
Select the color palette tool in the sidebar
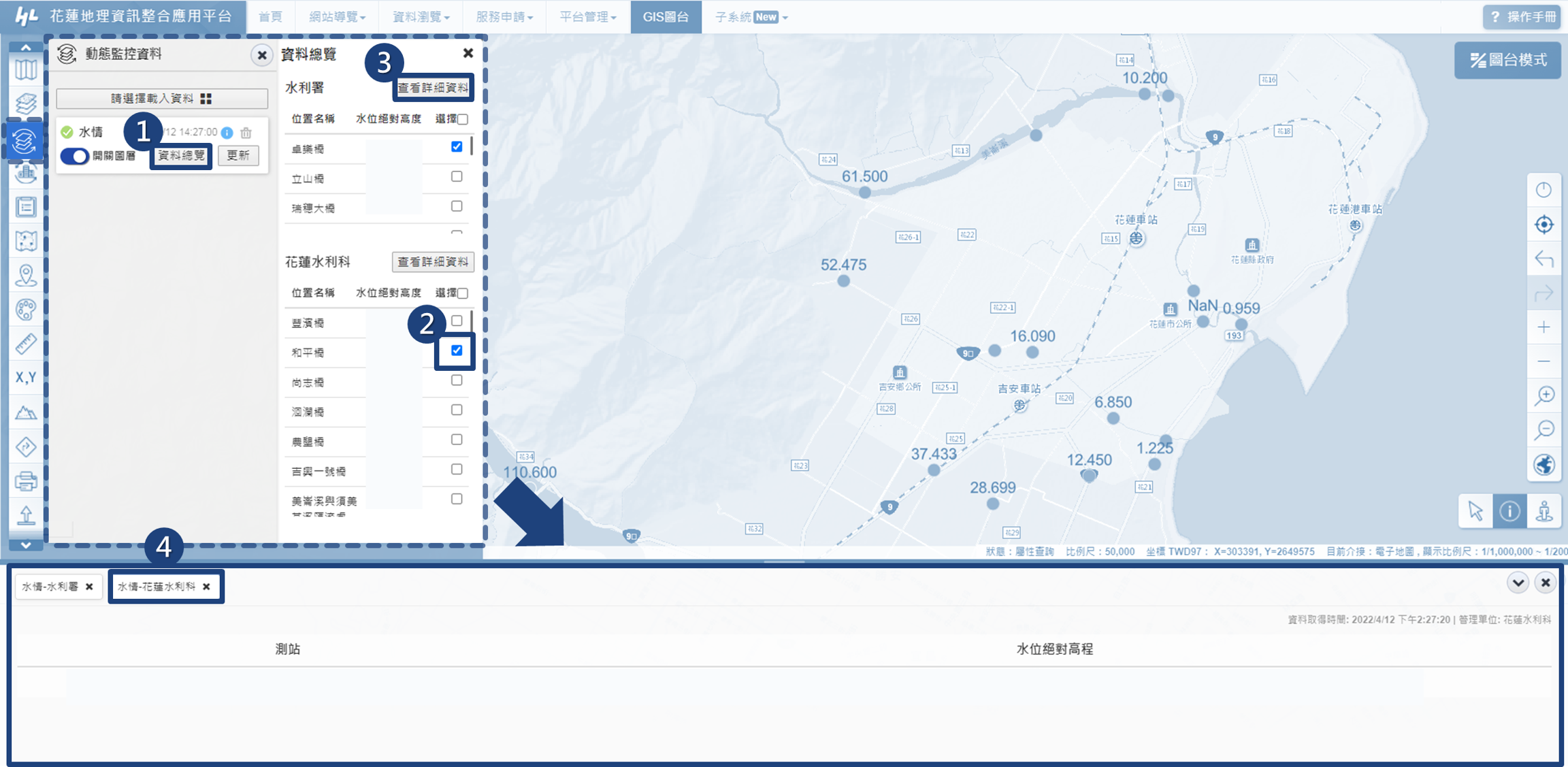pyautogui.click(x=26, y=310)
